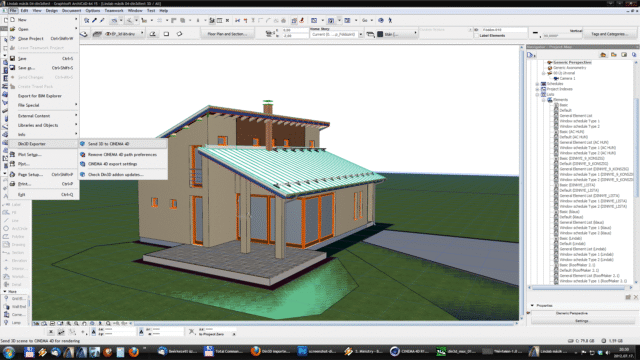Click the Publisher Sets icon in Navigator
640x360 pixels.
[634, 55]
